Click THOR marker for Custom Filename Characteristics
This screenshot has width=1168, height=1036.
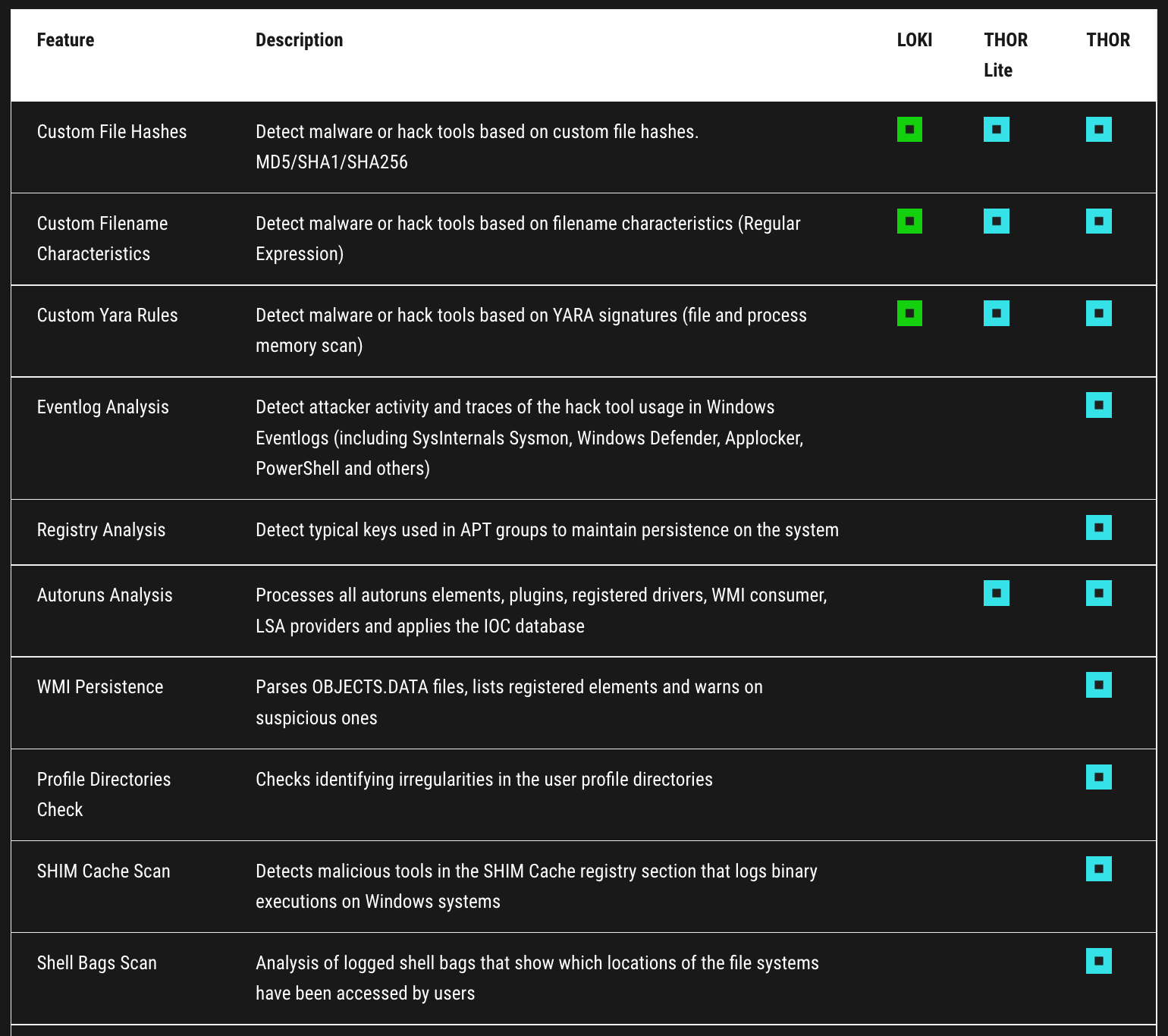[1098, 221]
